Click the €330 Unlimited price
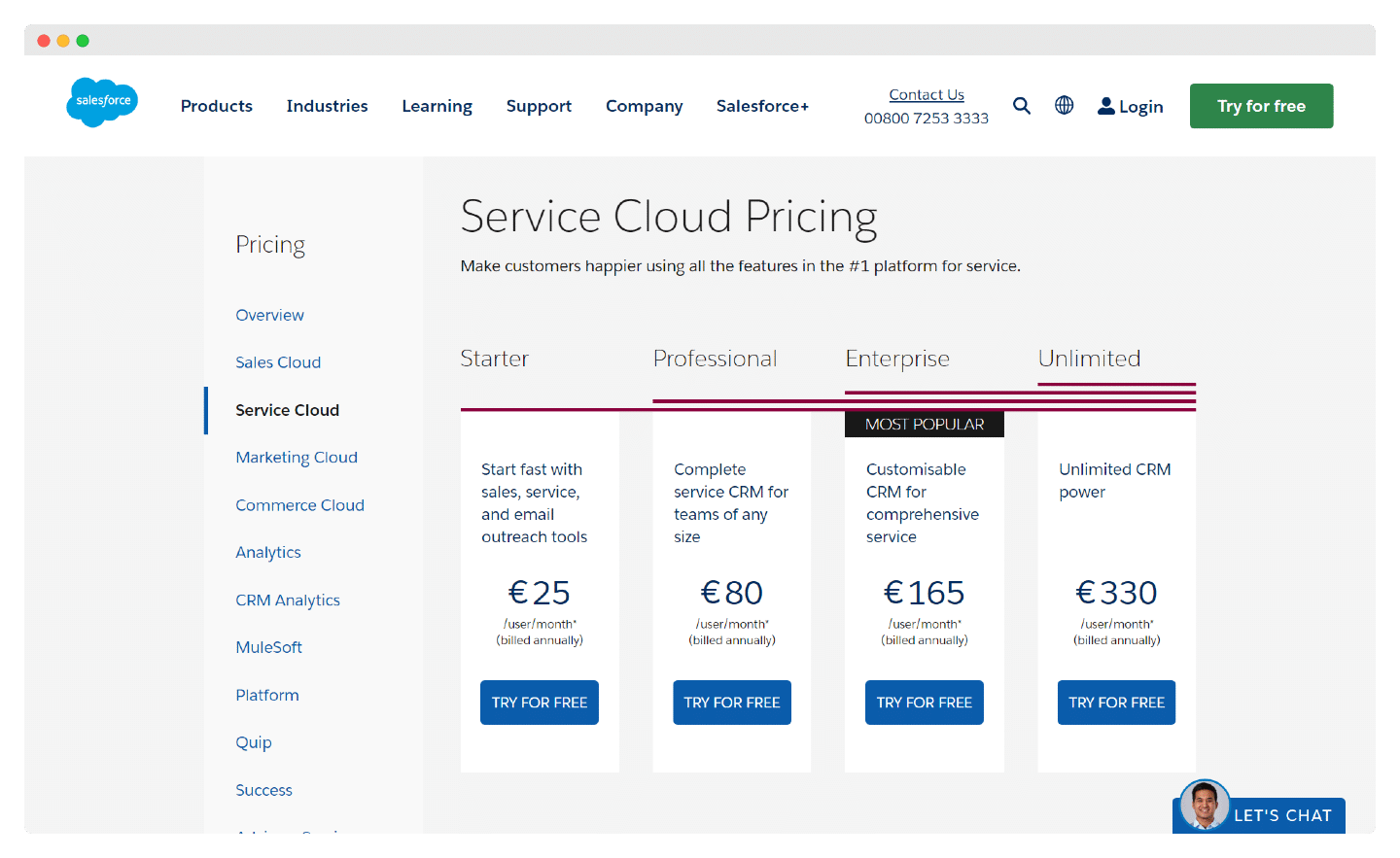Screen dimensions: 1400x858 1116,593
